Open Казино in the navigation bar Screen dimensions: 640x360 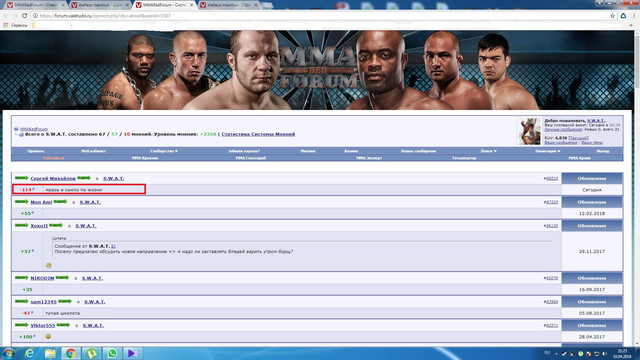(x=351, y=151)
